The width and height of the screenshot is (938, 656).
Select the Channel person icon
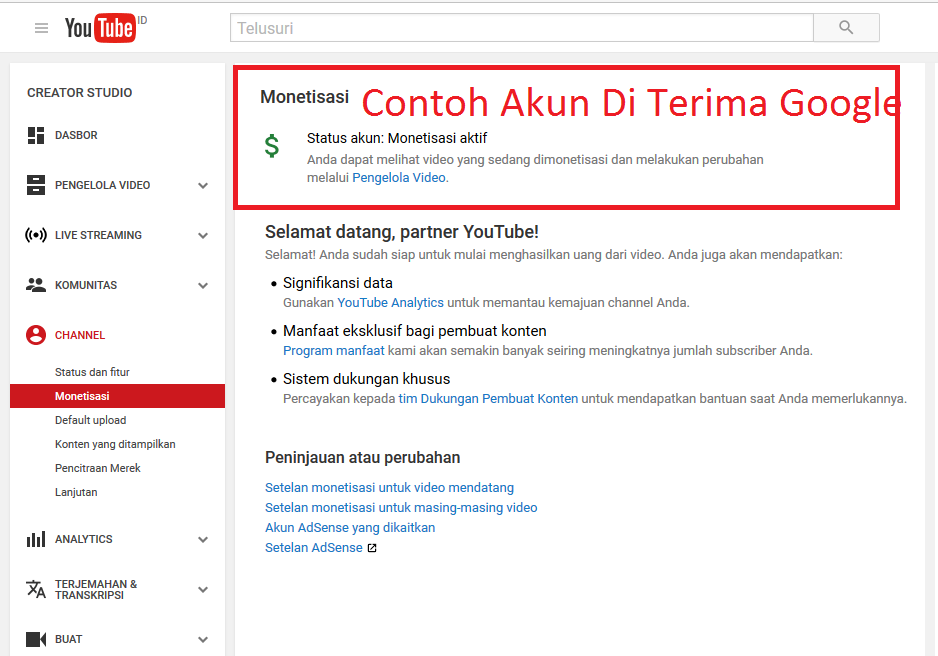tap(38, 335)
